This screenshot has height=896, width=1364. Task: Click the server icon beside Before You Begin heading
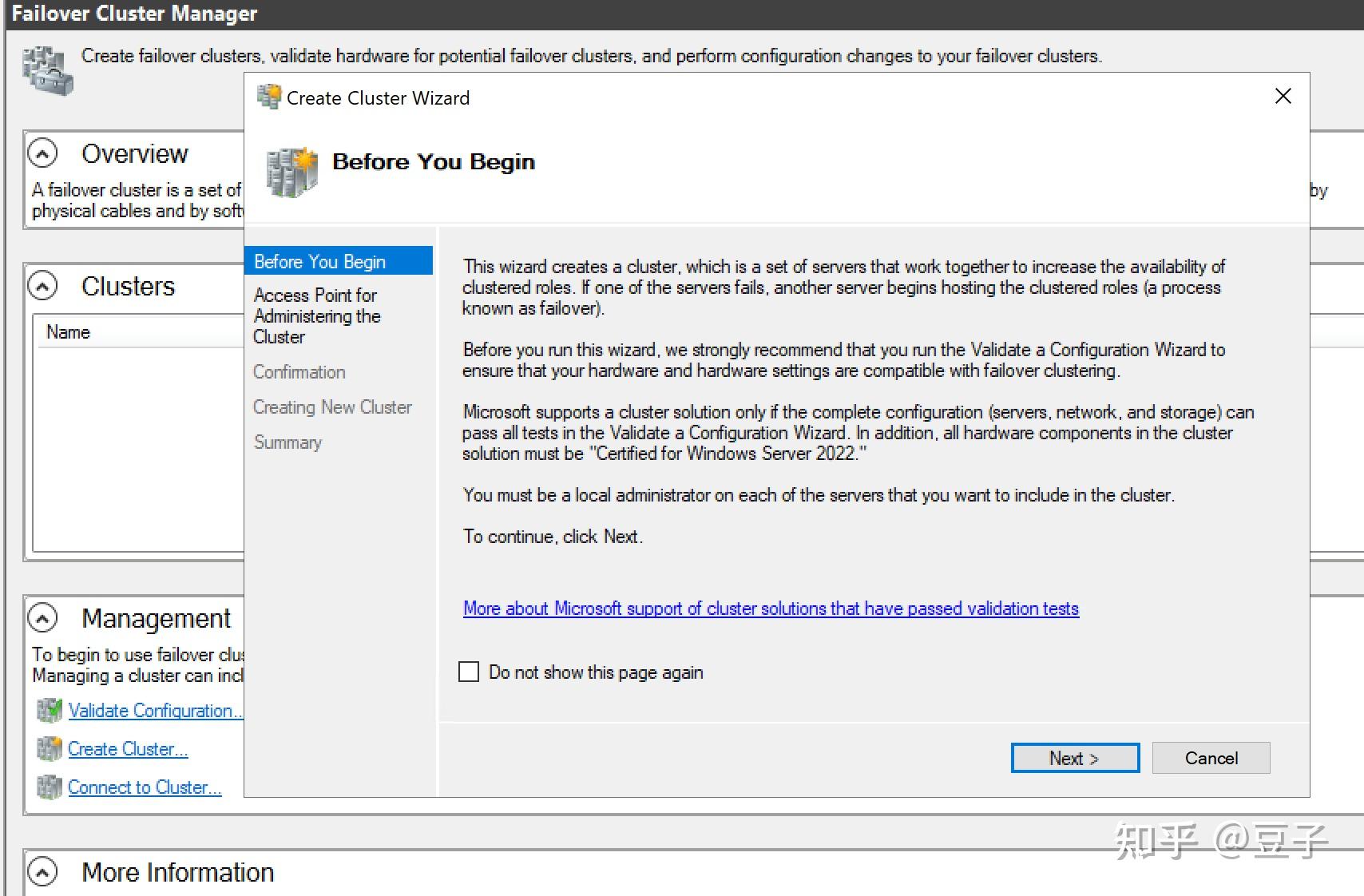click(x=291, y=172)
